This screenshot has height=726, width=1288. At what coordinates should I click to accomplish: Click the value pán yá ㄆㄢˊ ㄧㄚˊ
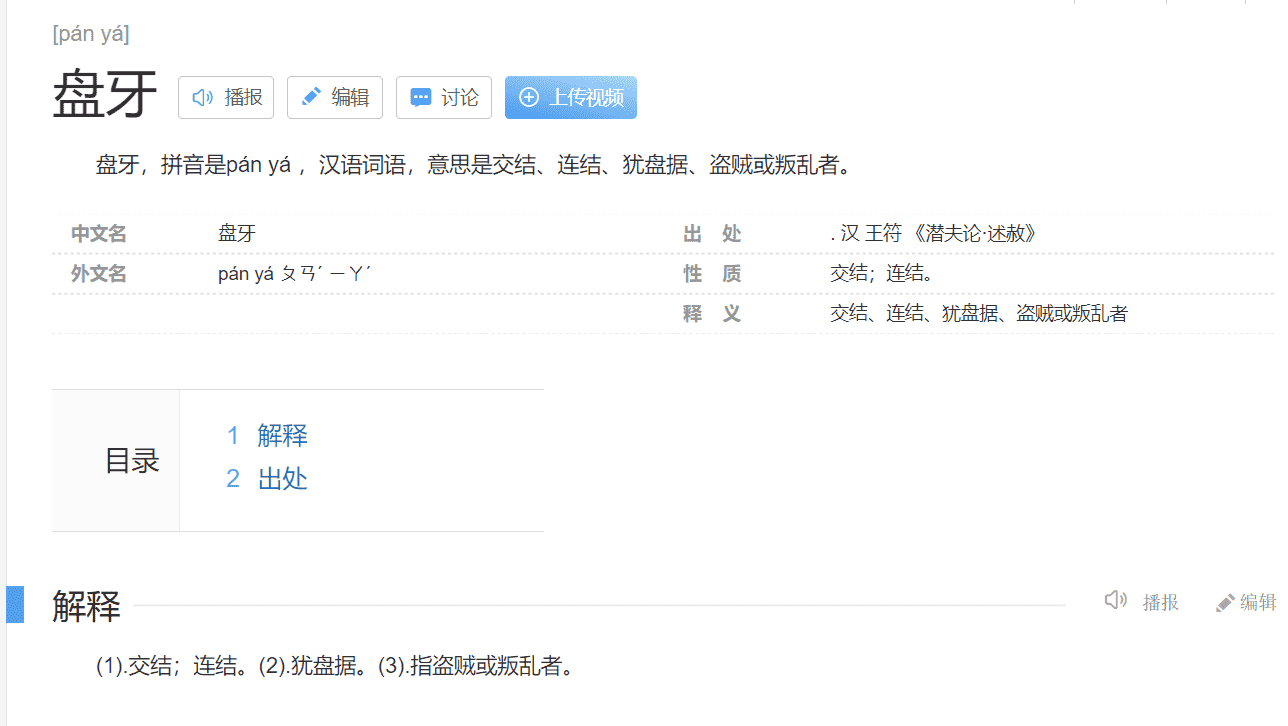295,274
